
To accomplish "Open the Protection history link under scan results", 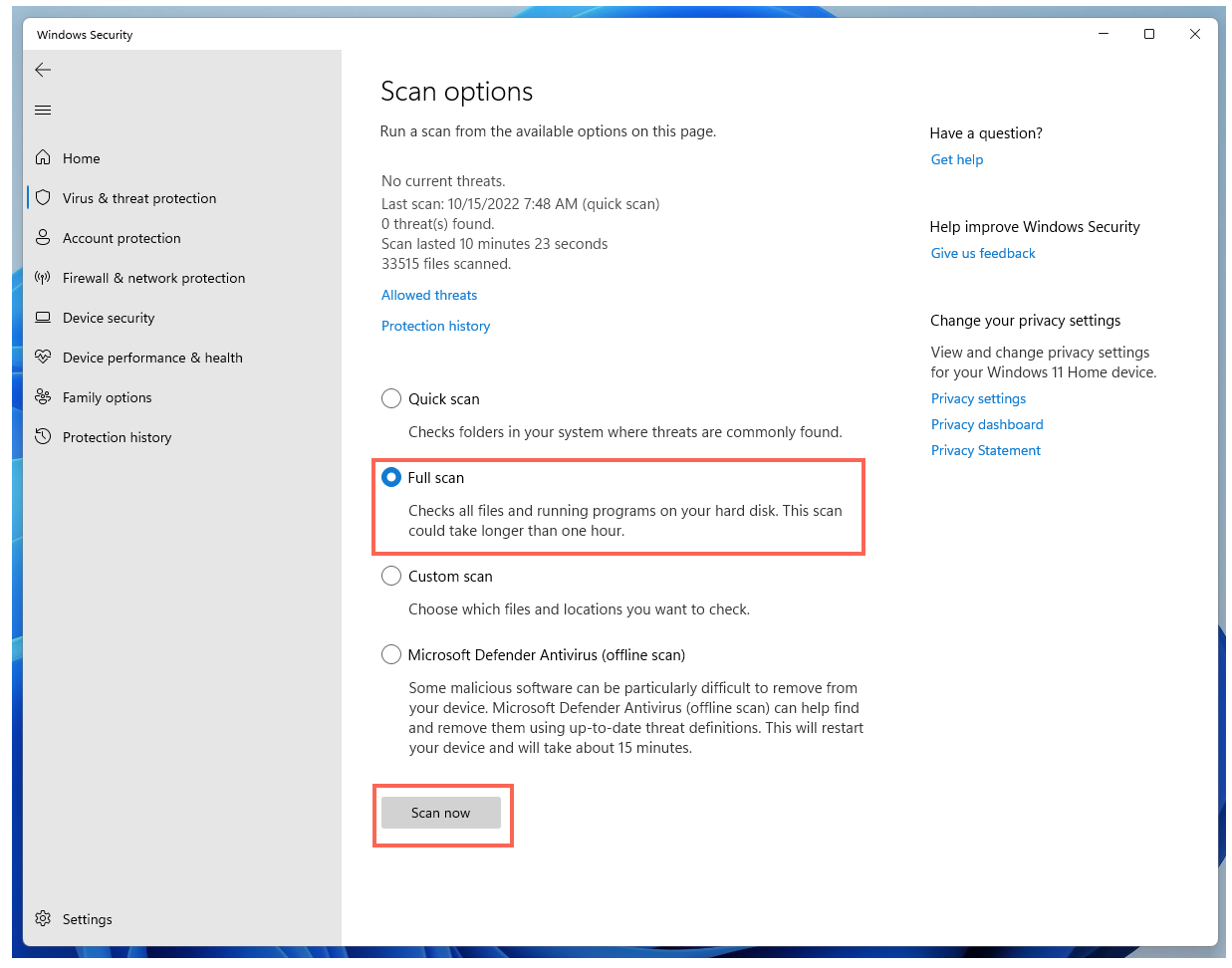I will [435, 326].
